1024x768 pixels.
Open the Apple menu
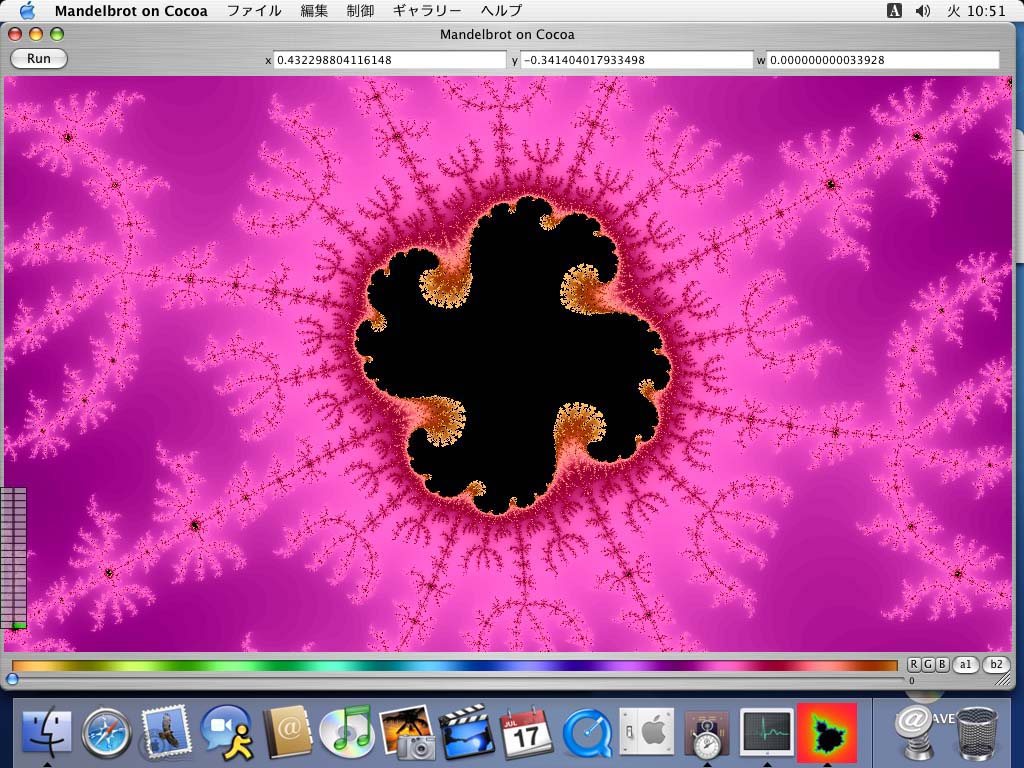[x=27, y=10]
